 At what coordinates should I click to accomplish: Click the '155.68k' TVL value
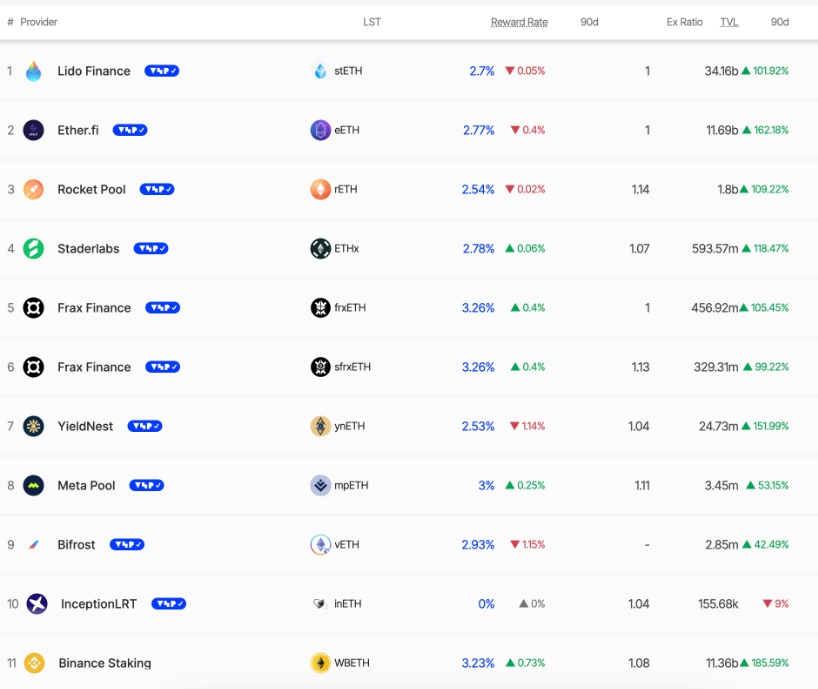(718, 604)
